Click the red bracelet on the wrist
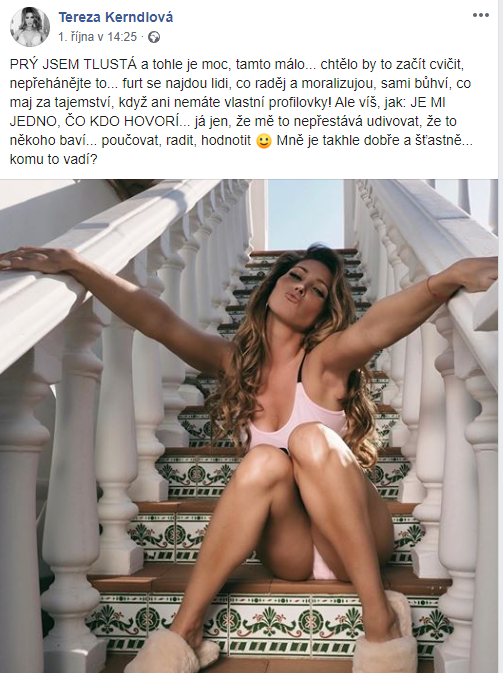This screenshot has width=503, height=673. 438,288
